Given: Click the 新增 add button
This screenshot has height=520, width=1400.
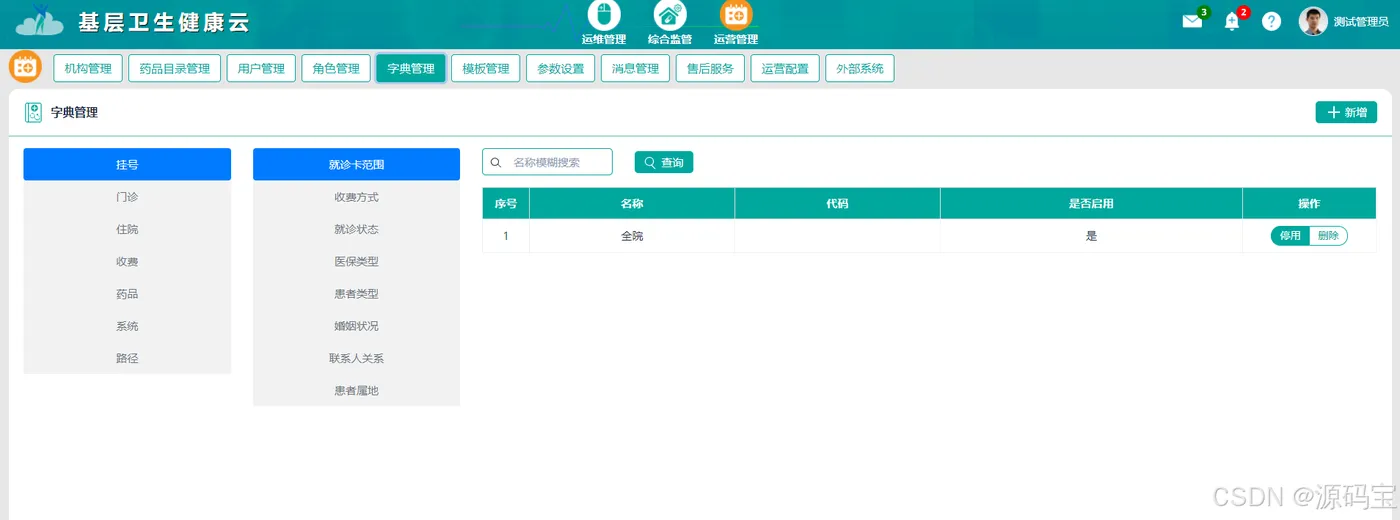Looking at the screenshot, I should 1346,112.
